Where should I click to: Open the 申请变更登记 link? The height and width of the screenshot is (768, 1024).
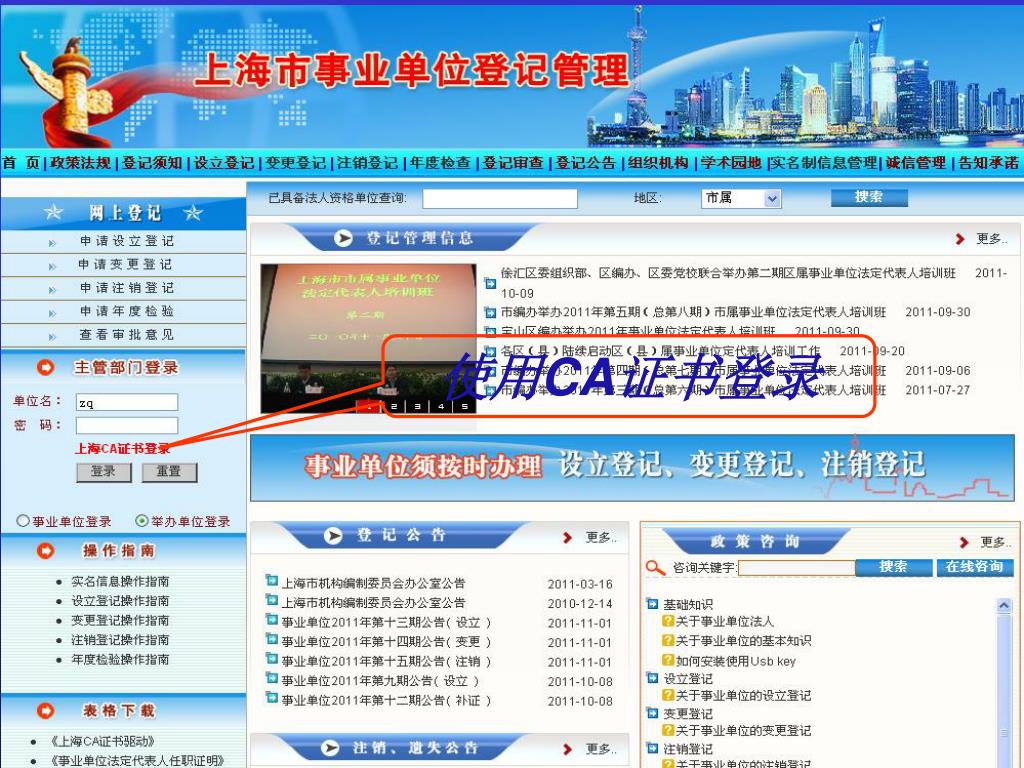click(x=125, y=264)
